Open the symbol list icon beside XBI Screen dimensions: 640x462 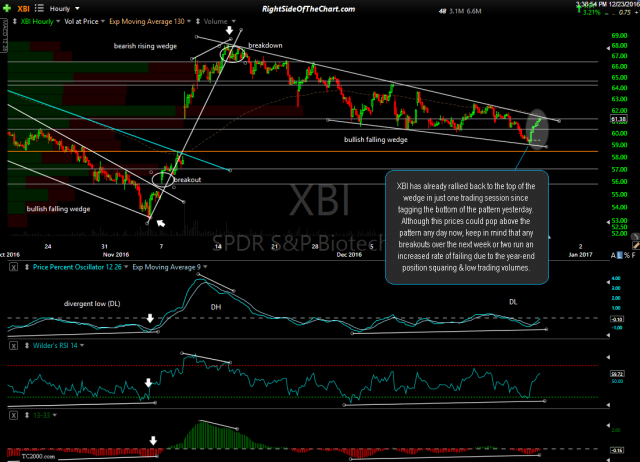pyautogui.click(x=39, y=8)
